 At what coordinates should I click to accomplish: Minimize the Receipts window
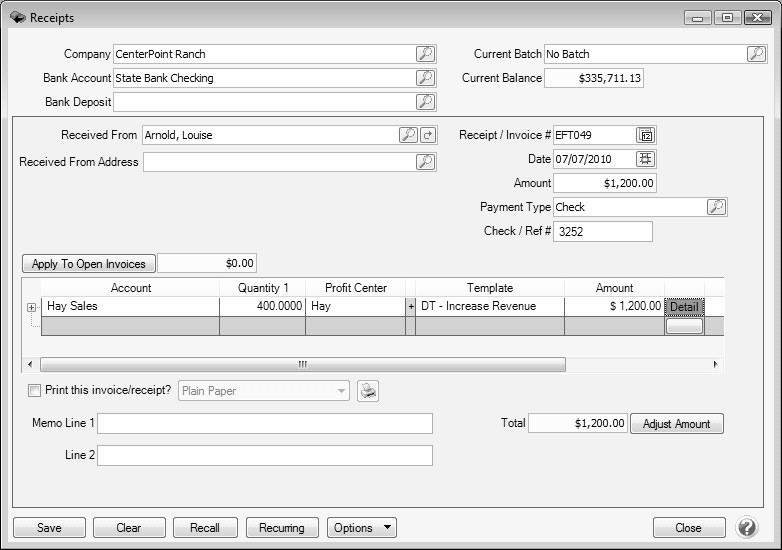tap(698, 18)
